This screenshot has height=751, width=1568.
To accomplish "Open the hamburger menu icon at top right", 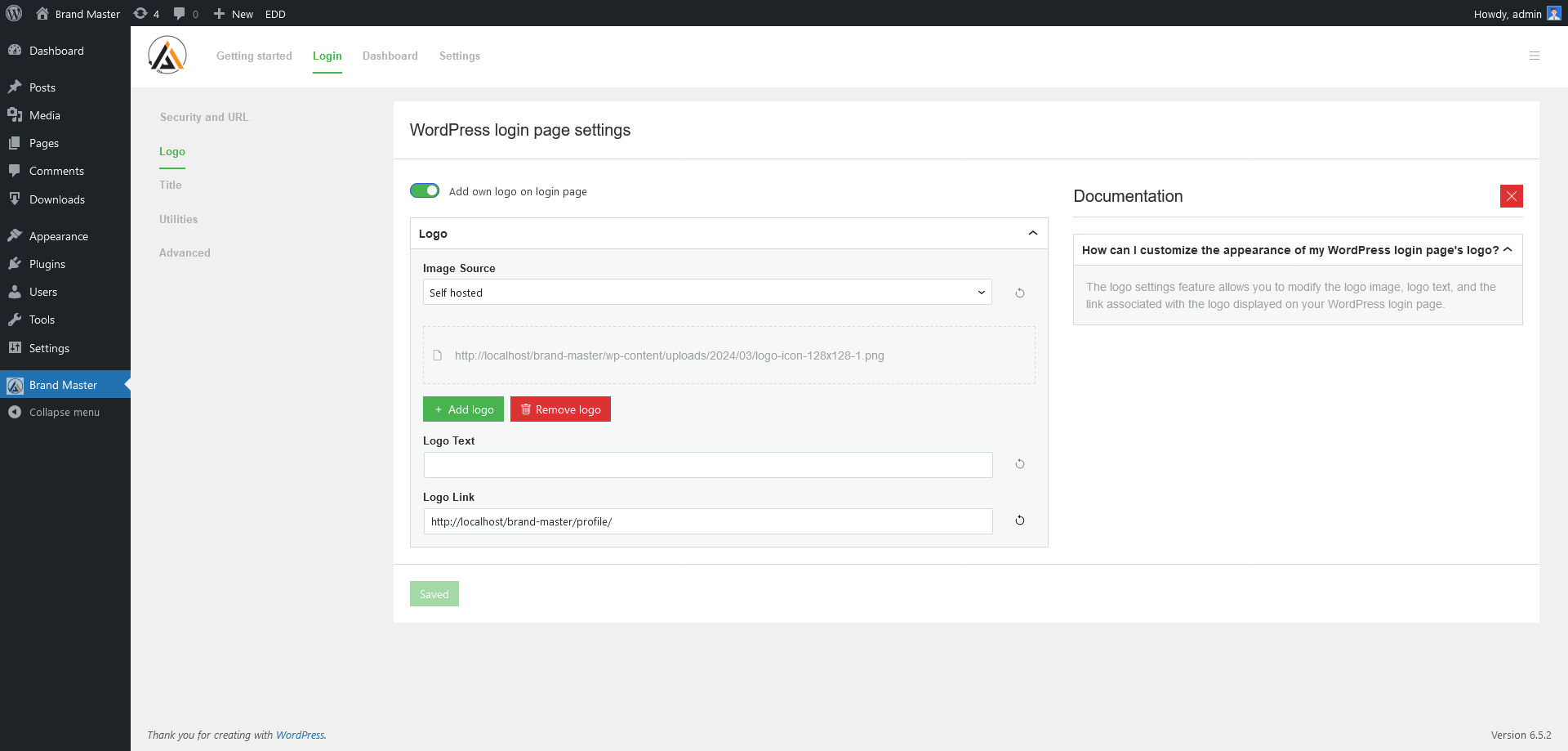I will (1535, 56).
